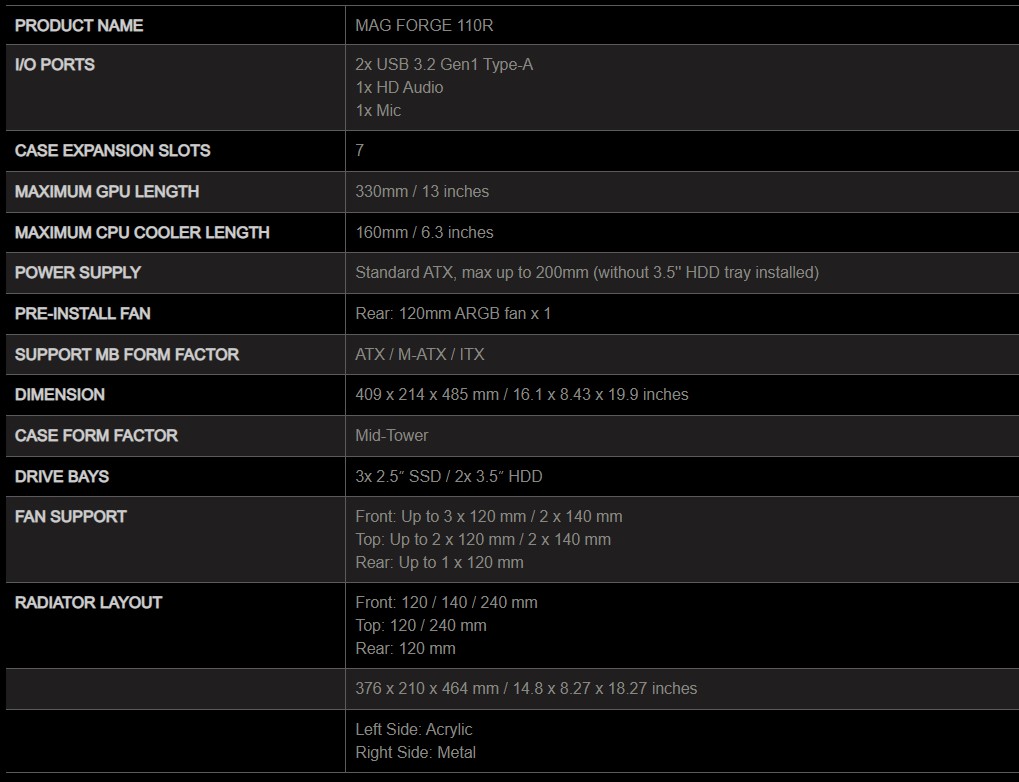The width and height of the screenshot is (1019, 782).
Task: Click the 2x USB 3.2 Gen1 Type-A text
Action: [444, 64]
